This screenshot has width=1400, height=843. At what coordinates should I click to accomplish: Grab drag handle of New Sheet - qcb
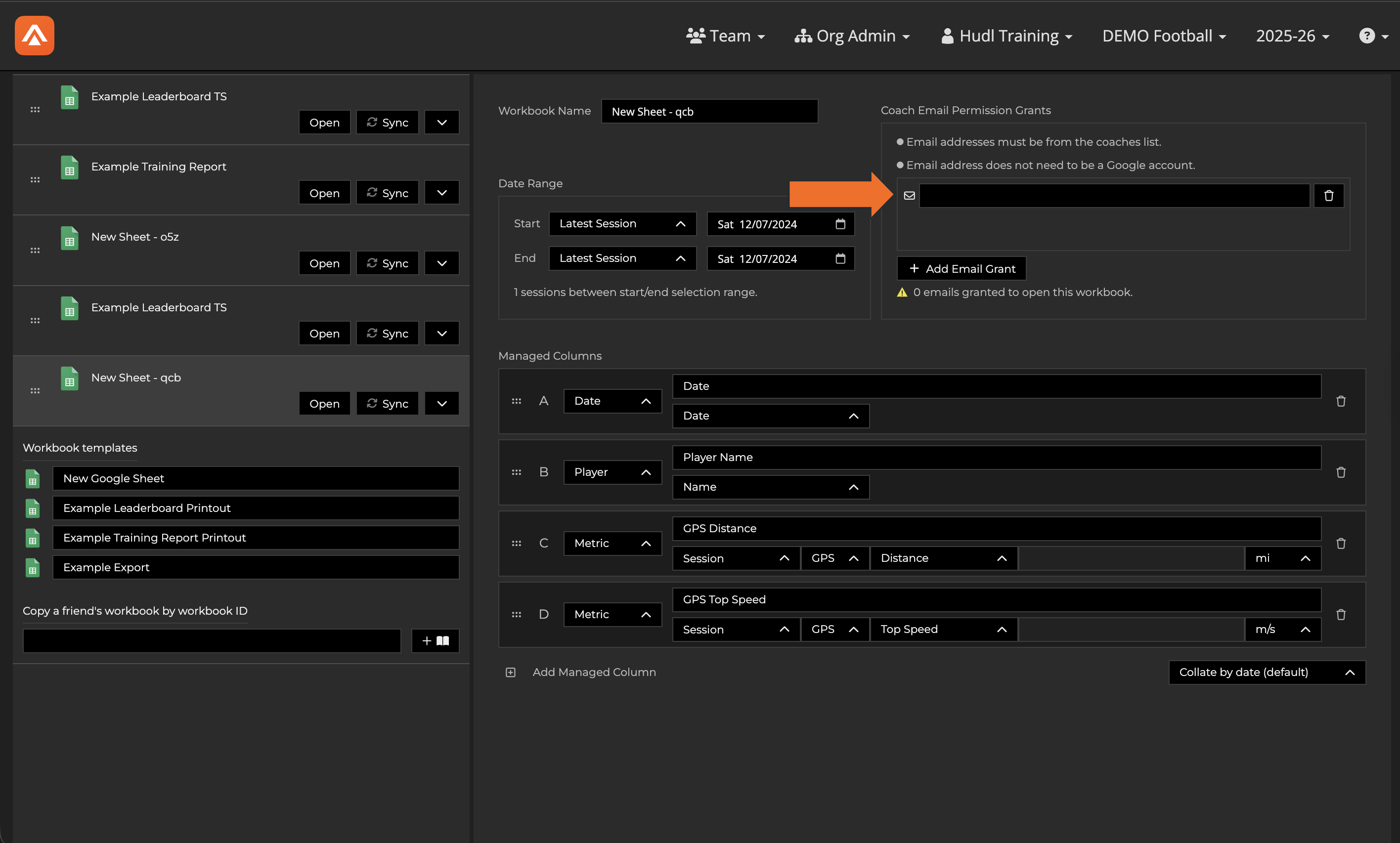[35, 391]
